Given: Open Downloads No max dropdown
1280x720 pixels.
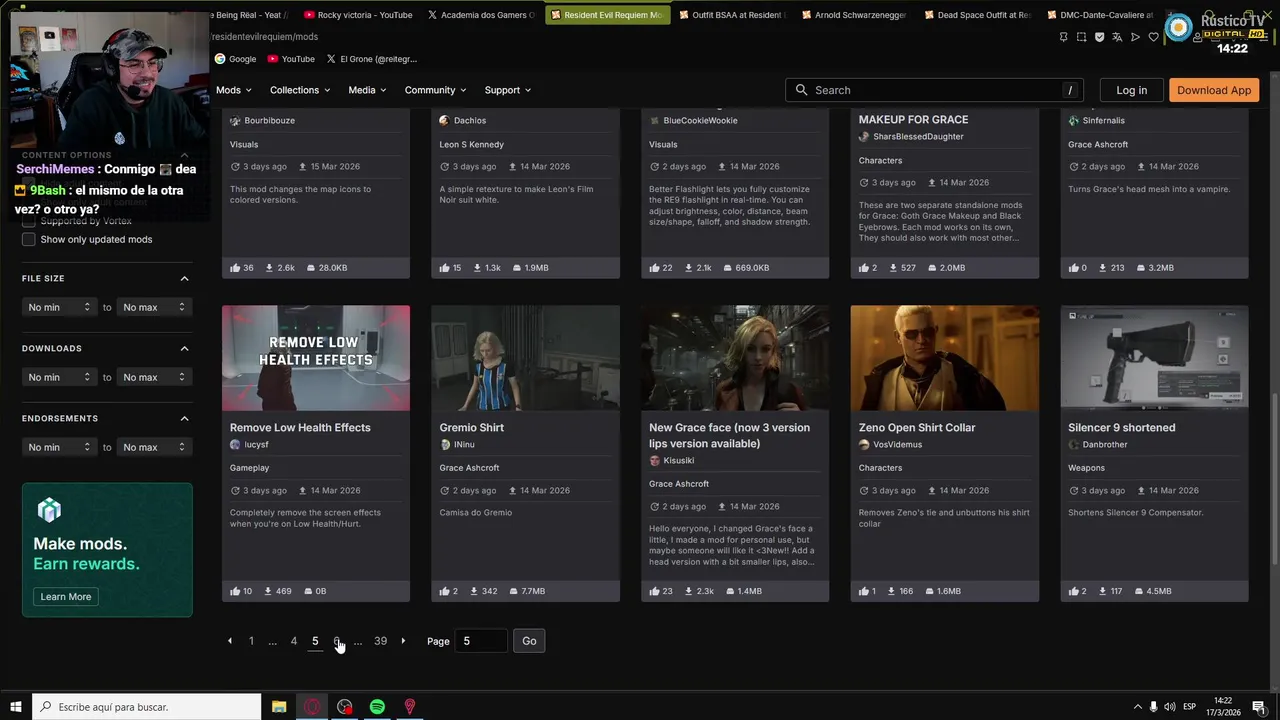Looking at the screenshot, I should point(154,377).
